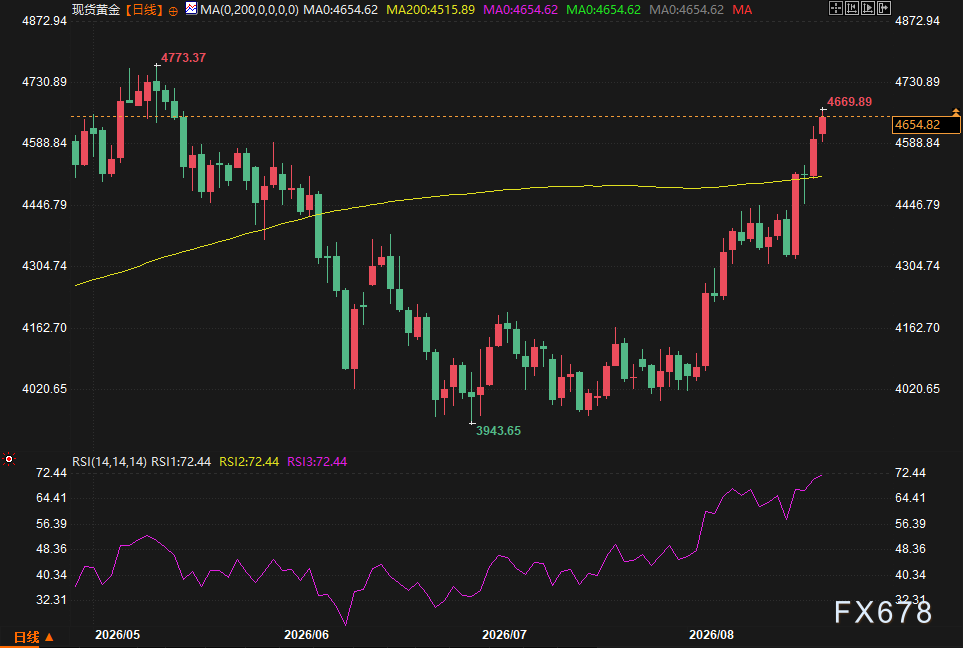Click the 4654.82 current price tag
This screenshot has height=648, width=963.
(x=926, y=125)
